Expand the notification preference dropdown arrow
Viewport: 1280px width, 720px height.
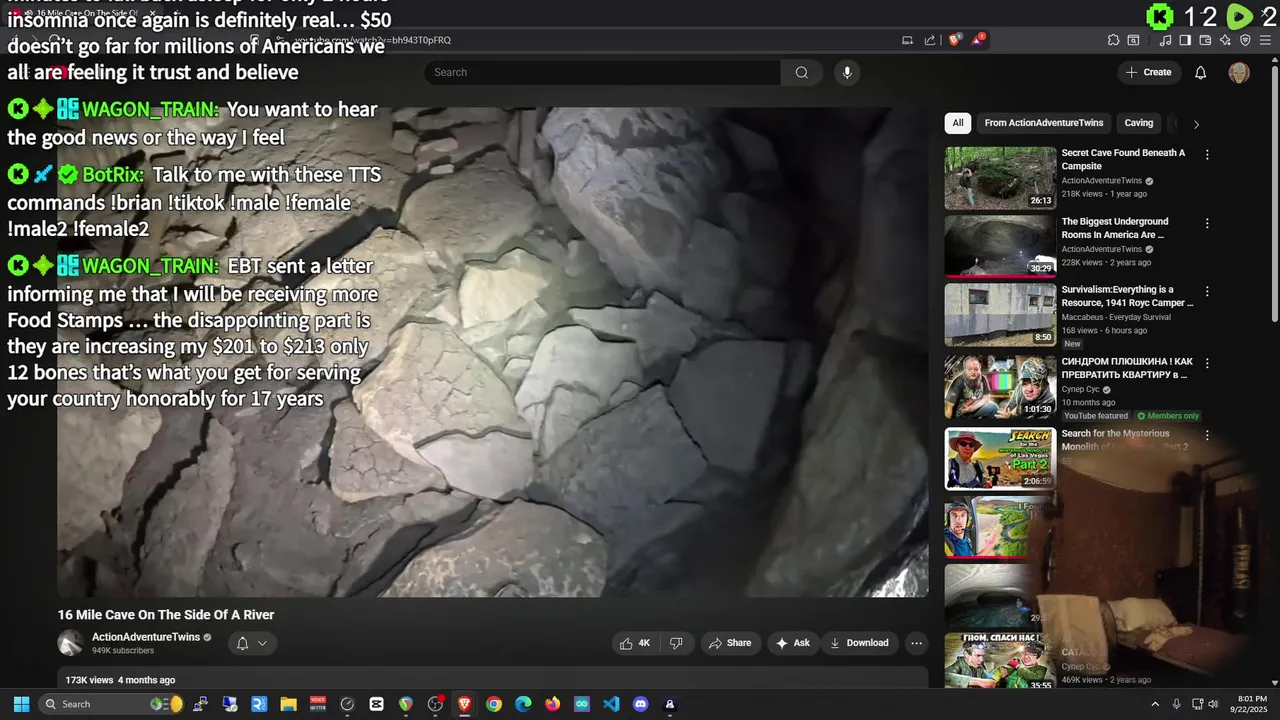point(263,643)
